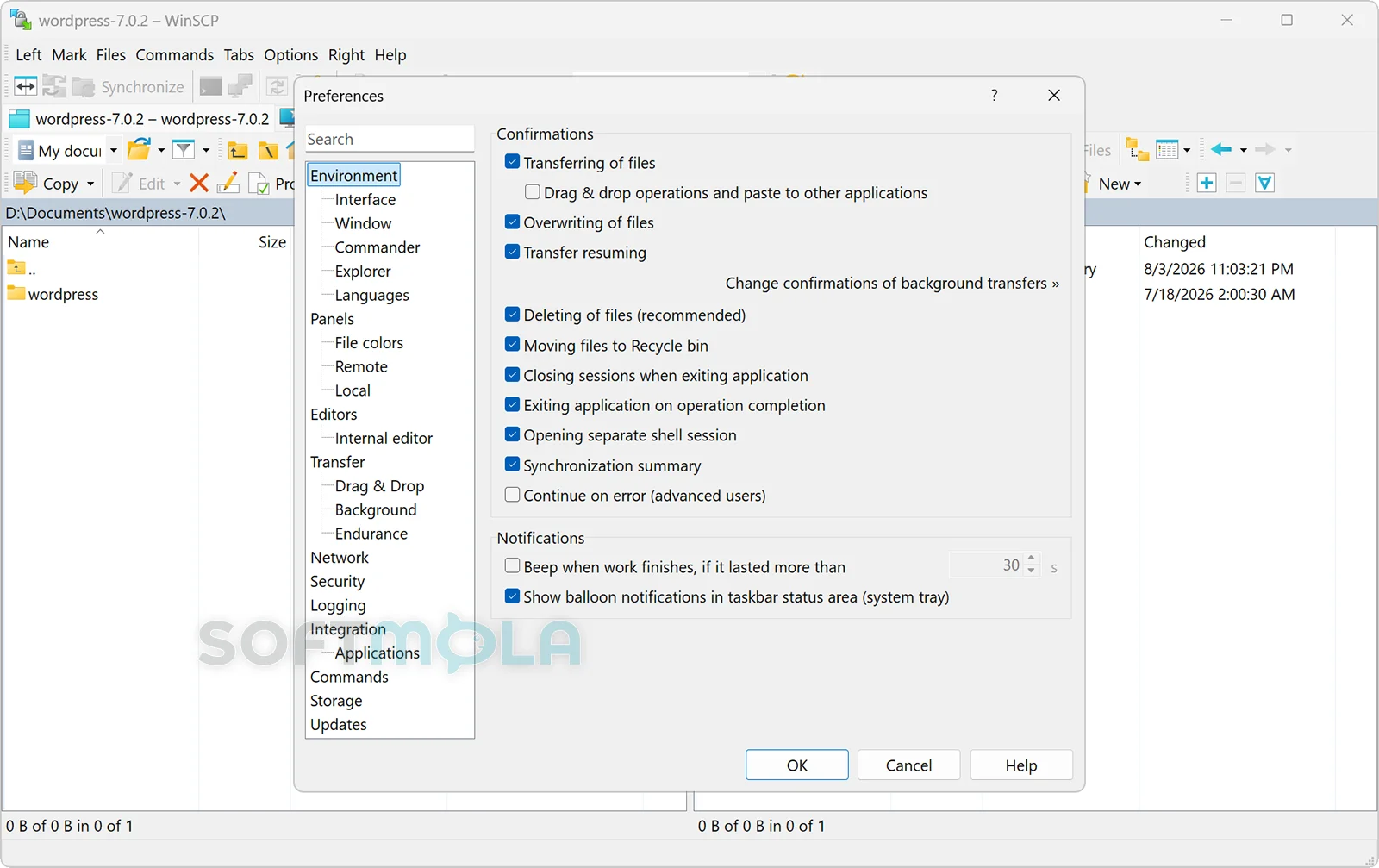Toggle Transfer resuming checkbox

[x=513, y=252]
